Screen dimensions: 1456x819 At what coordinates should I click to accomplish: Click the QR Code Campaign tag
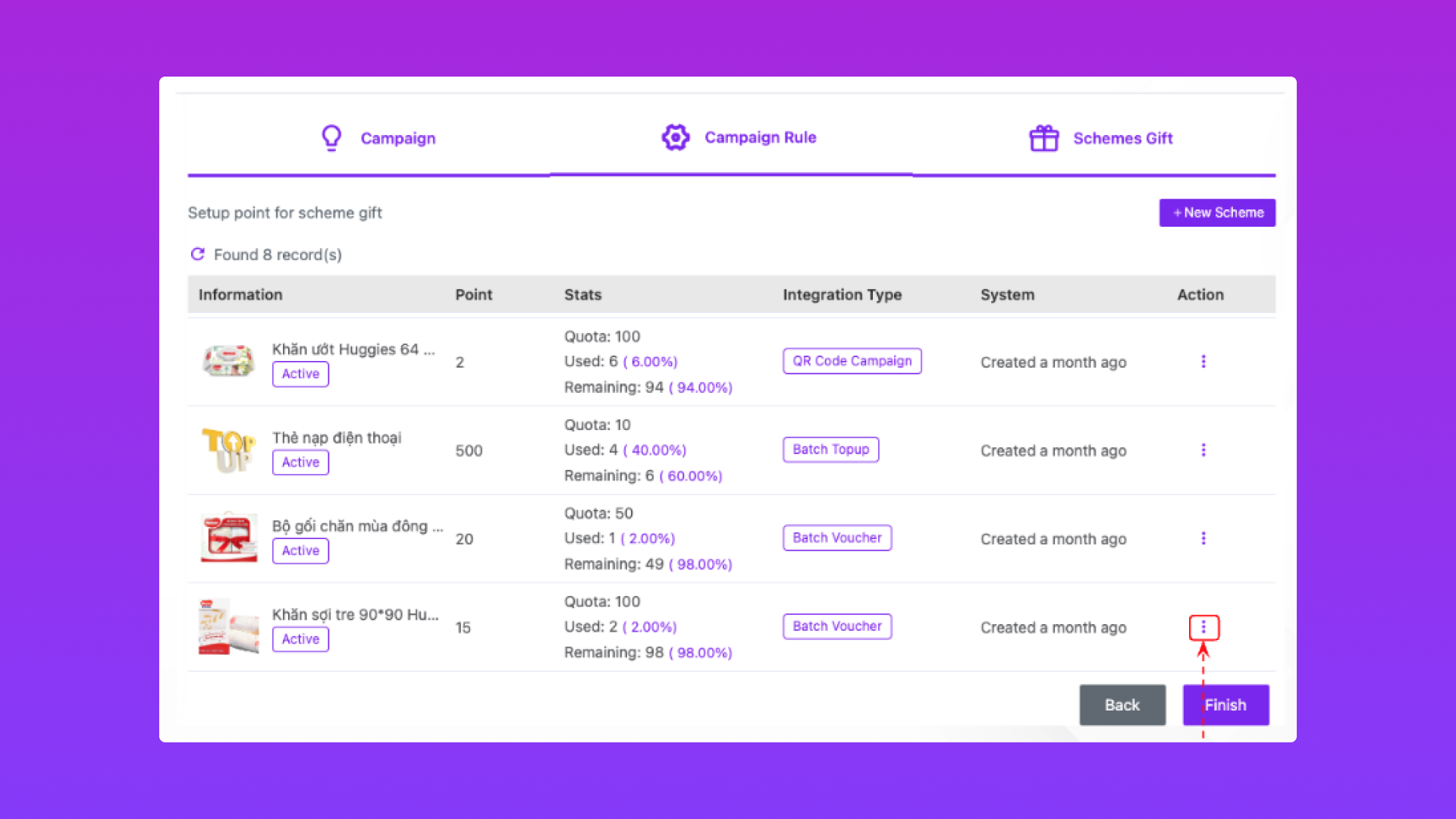(852, 361)
